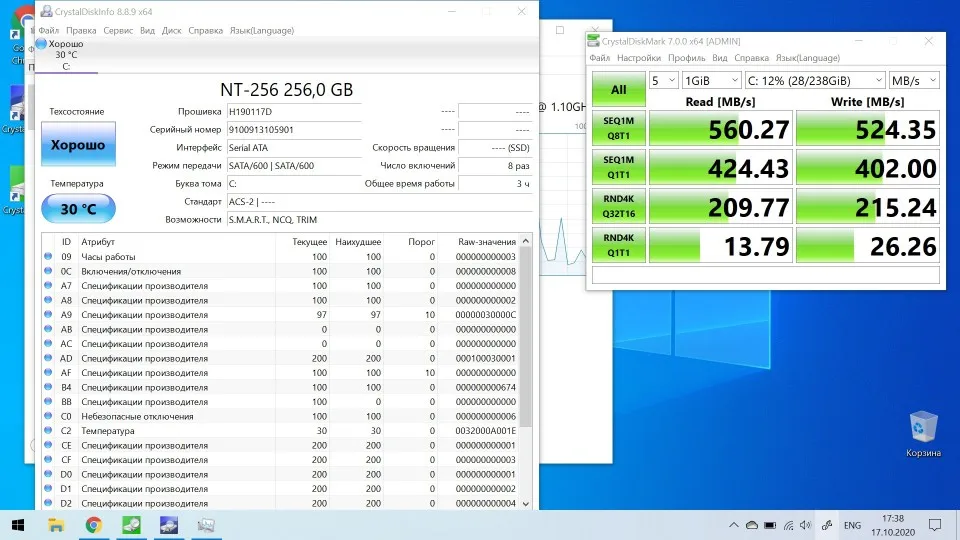Click blue status icon in row D2
Image resolution: width=960 pixels, height=540 pixels.
tap(48, 503)
